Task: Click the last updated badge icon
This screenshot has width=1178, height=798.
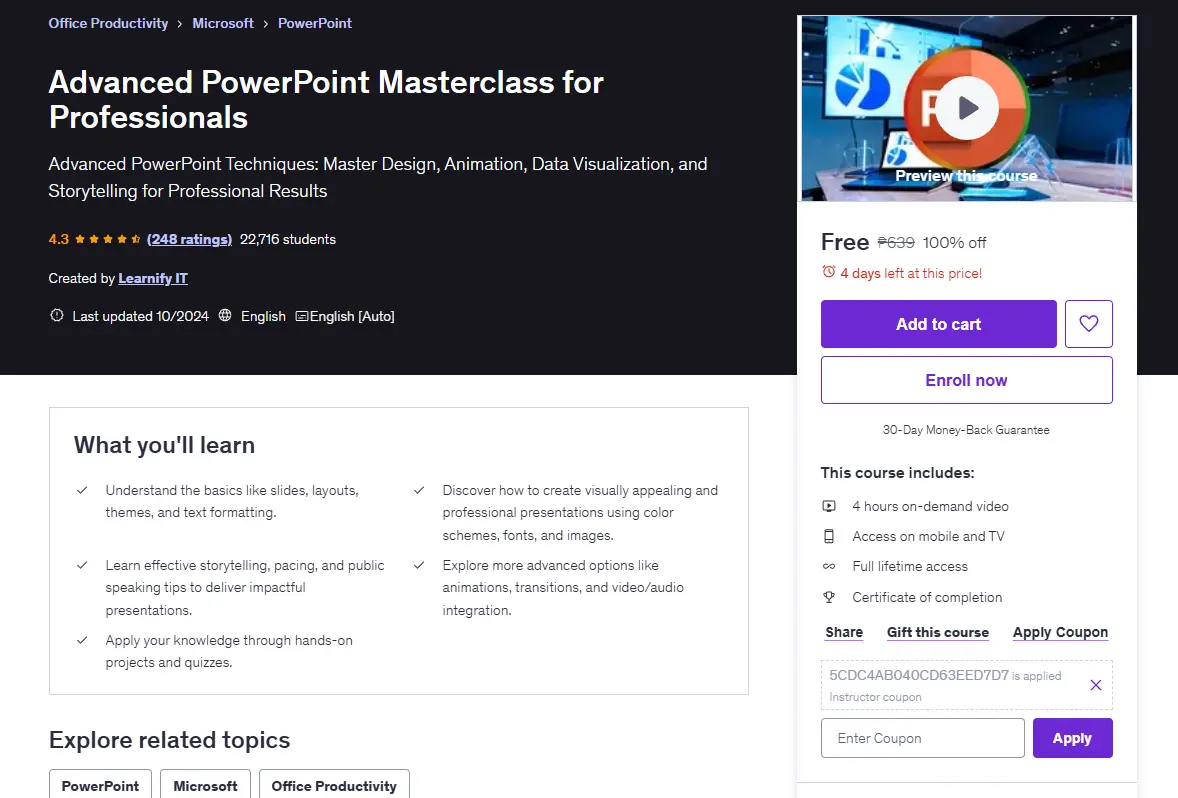Action: pyautogui.click(x=56, y=316)
